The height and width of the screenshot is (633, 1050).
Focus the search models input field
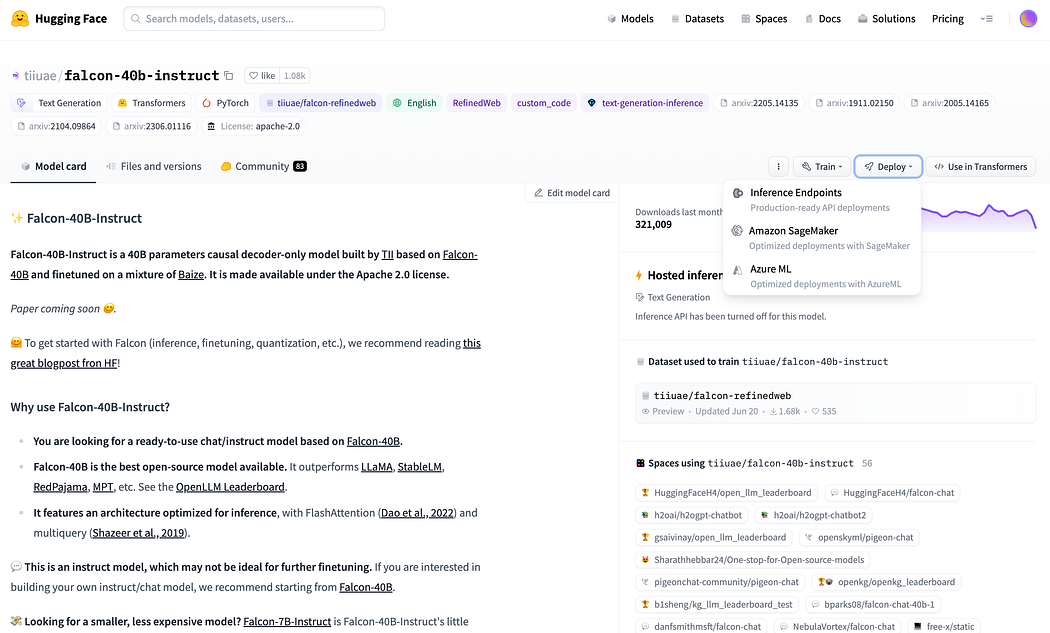coord(254,19)
